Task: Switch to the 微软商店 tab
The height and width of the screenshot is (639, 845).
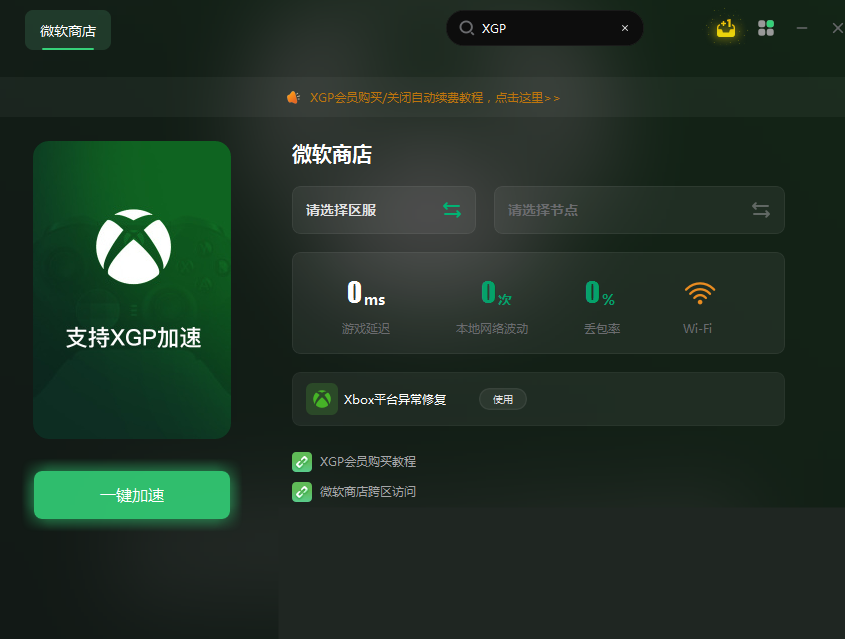Action: [x=68, y=31]
